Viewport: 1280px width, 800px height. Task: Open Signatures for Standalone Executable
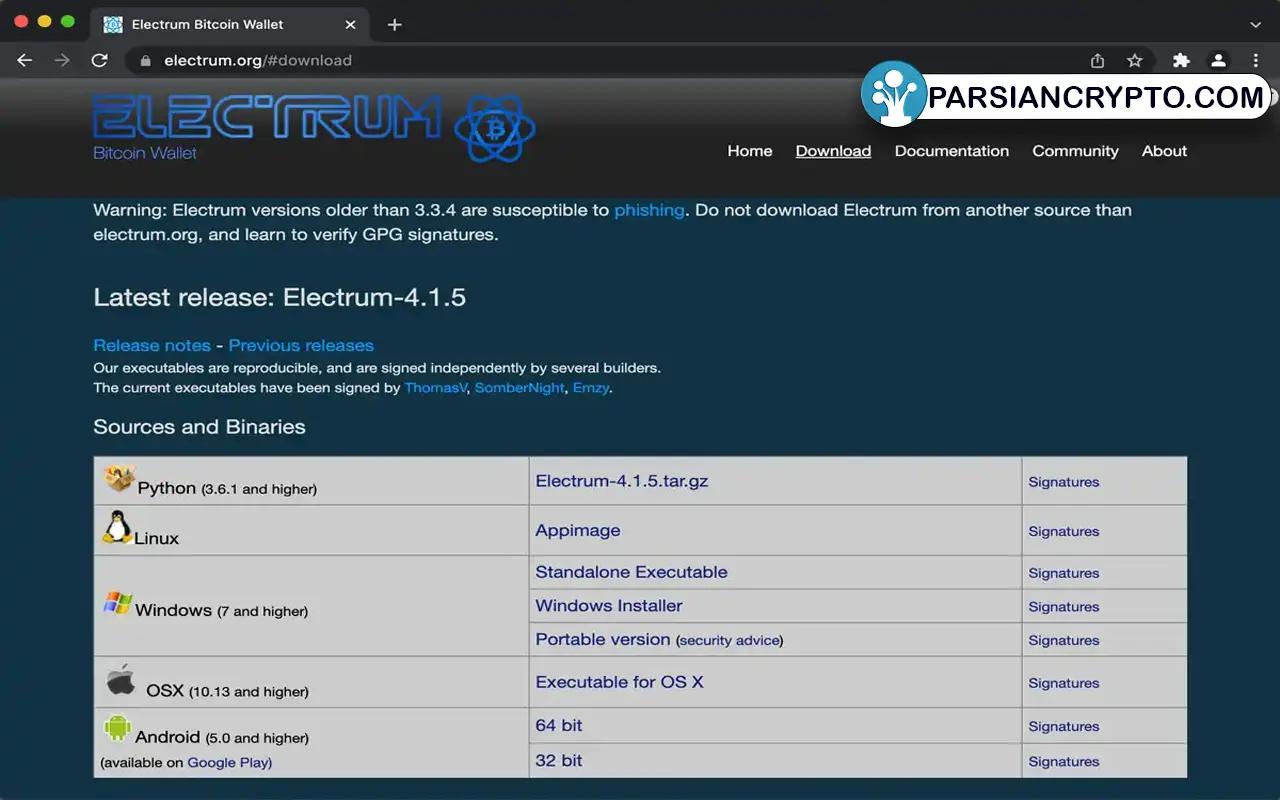point(1064,573)
